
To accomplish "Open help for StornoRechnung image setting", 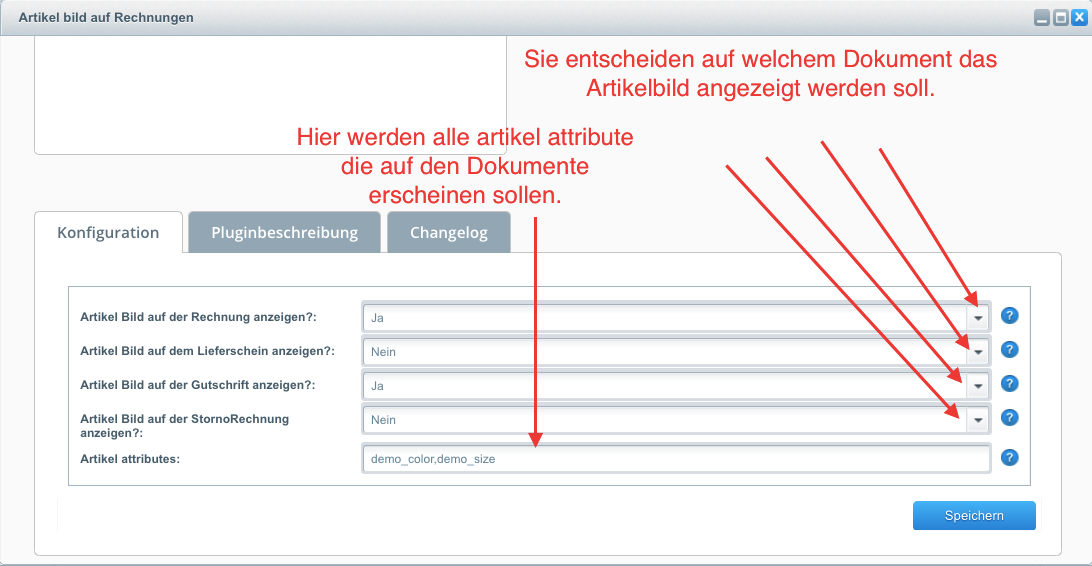I will point(1009,418).
